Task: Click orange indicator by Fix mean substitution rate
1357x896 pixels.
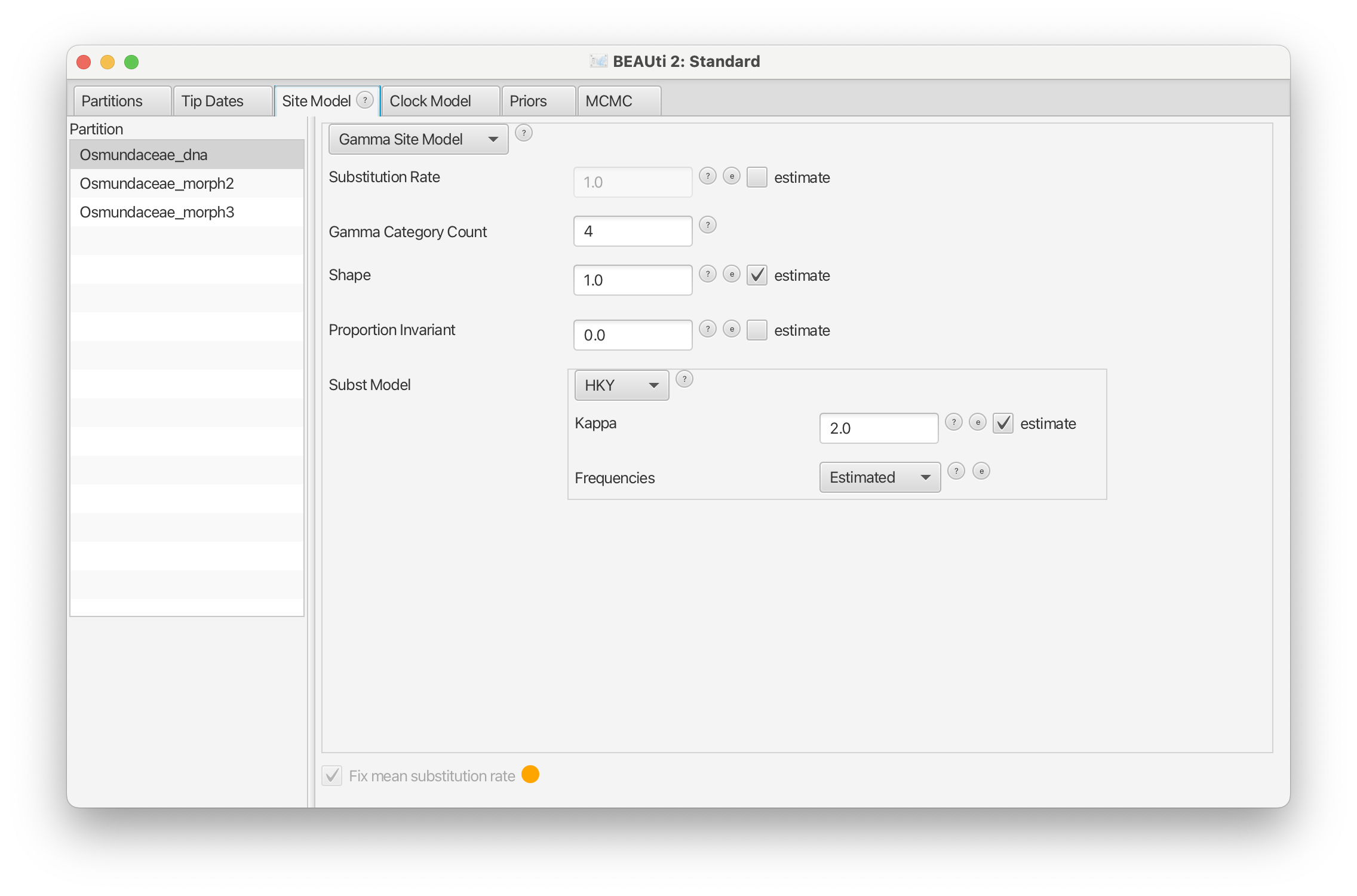Action: point(530,774)
